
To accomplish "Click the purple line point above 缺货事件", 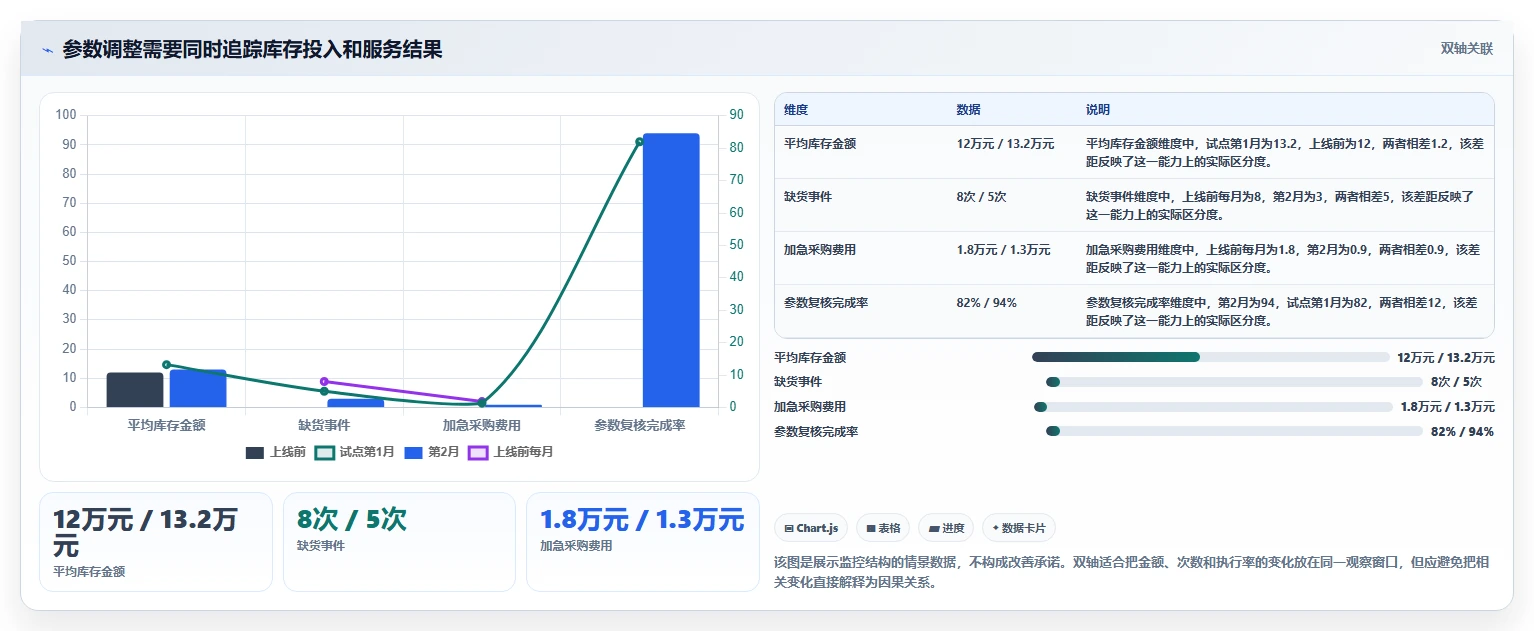I will 324,382.
